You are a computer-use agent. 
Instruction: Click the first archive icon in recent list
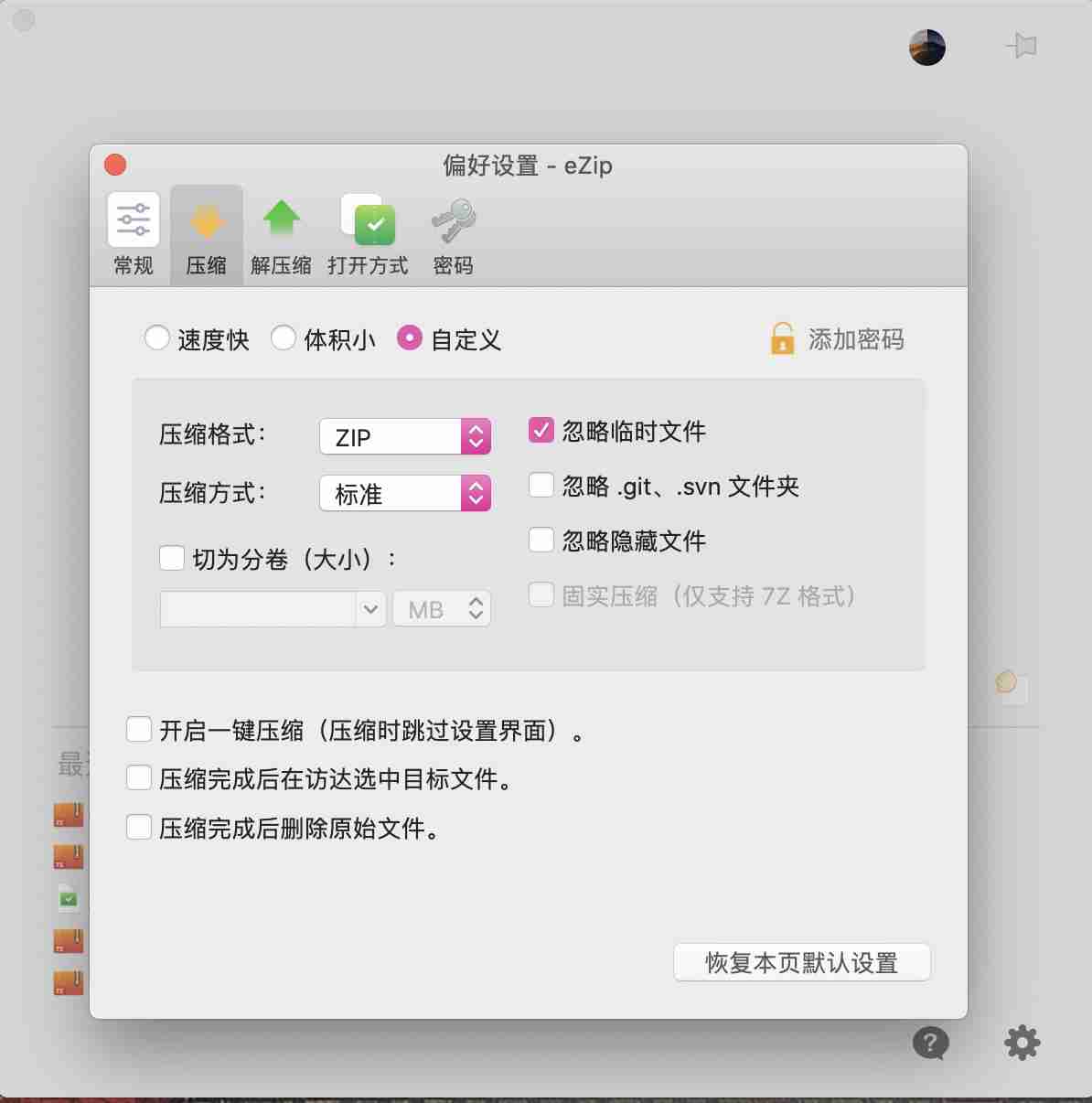(69, 814)
